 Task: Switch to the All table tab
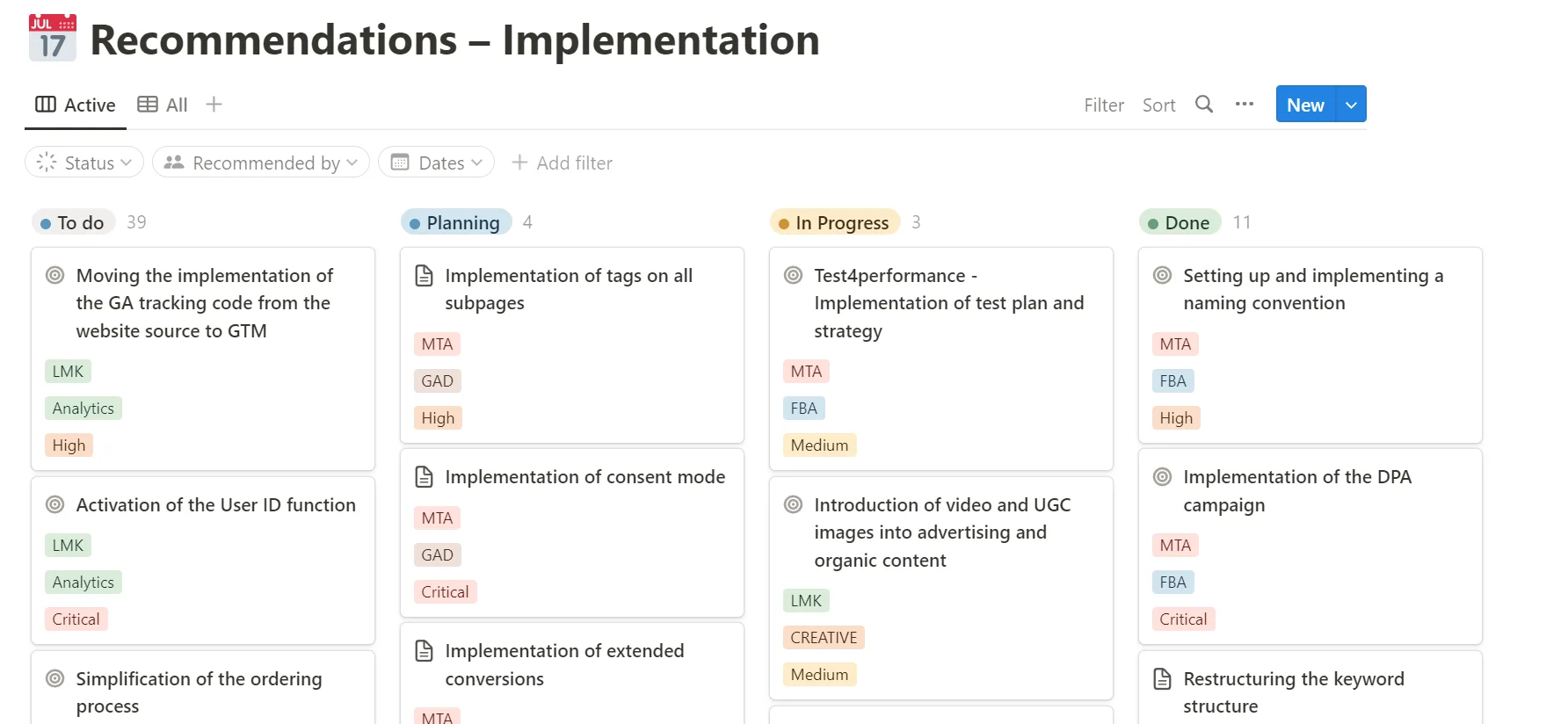point(163,105)
